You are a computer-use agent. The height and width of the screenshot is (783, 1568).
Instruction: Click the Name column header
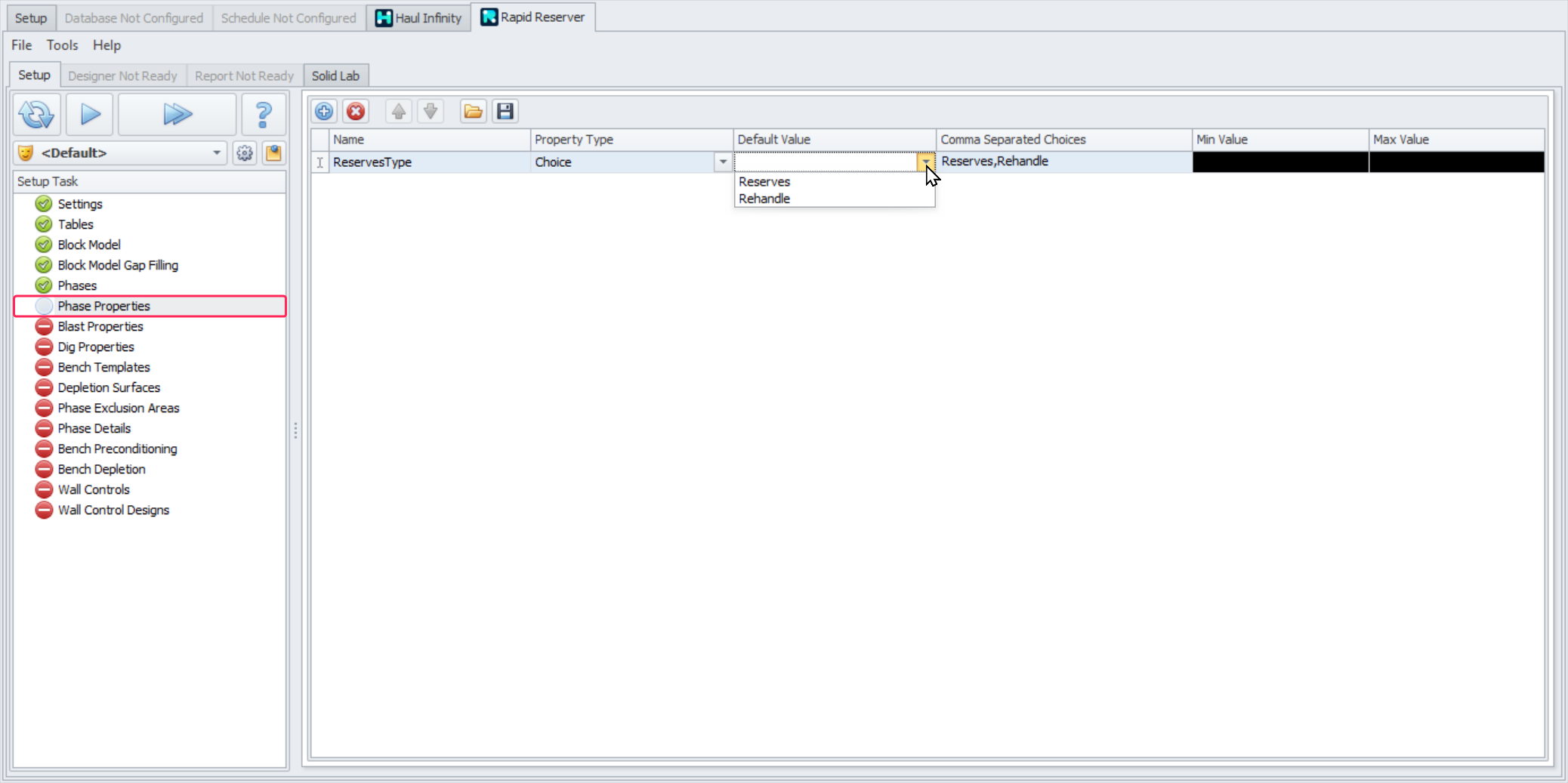point(430,140)
